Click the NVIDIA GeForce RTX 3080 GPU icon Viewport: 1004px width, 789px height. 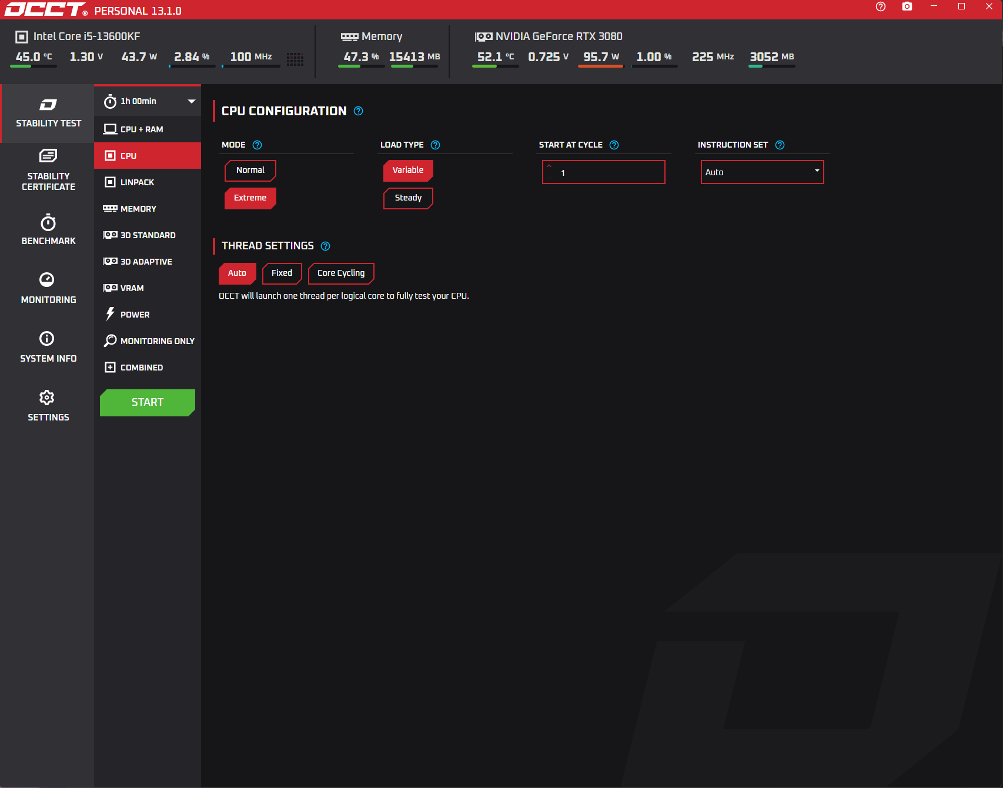483,37
